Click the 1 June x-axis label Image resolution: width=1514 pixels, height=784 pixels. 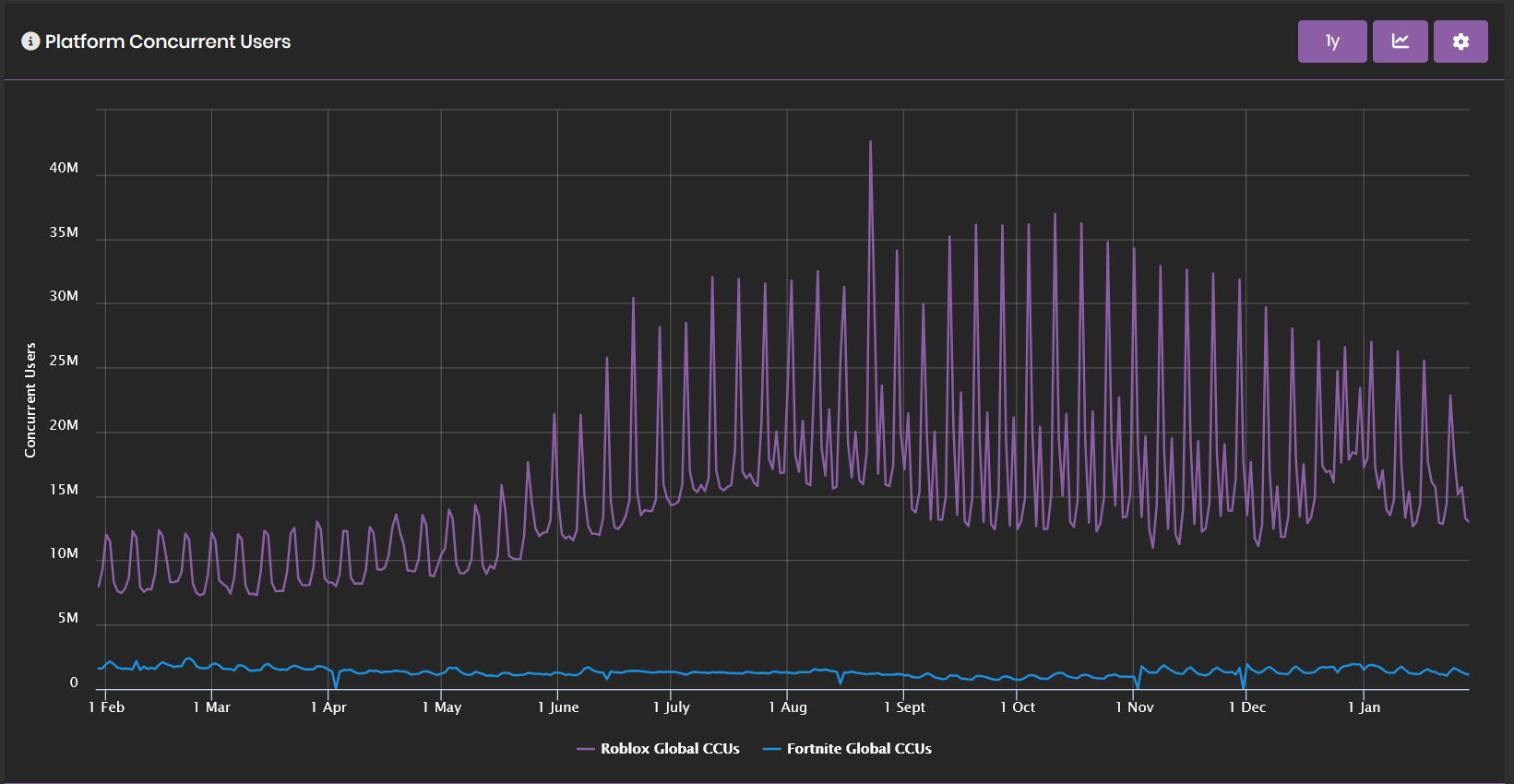click(x=558, y=707)
